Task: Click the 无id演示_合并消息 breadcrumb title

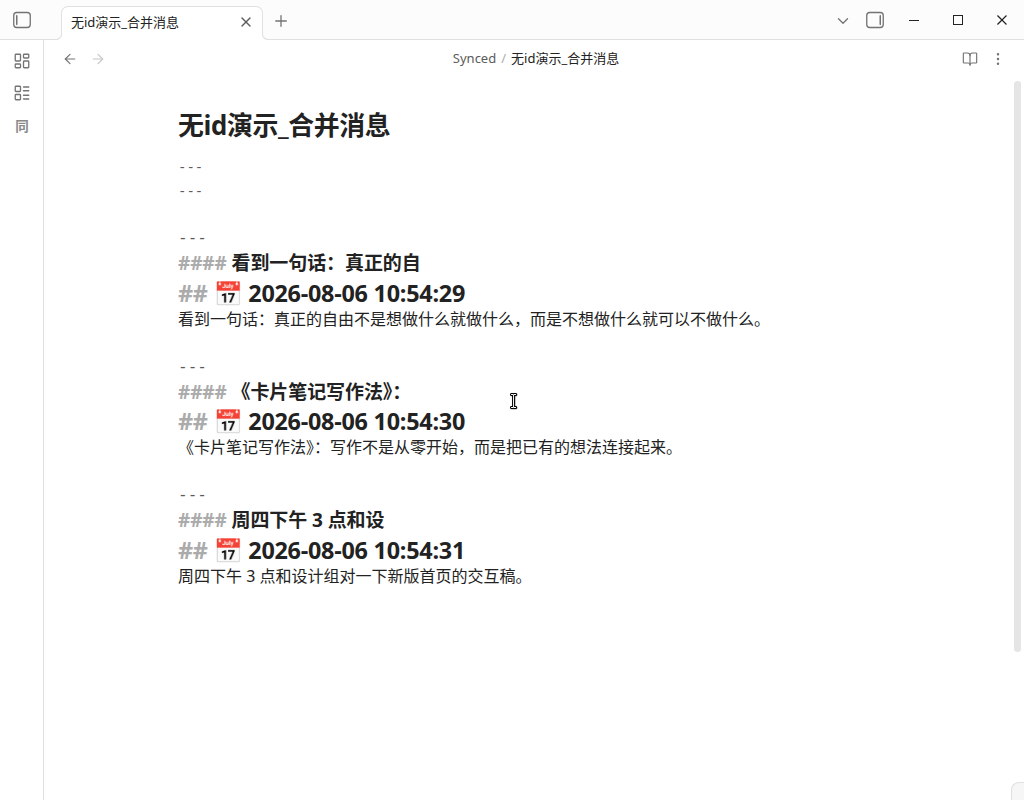Action: click(x=565, y=59)
